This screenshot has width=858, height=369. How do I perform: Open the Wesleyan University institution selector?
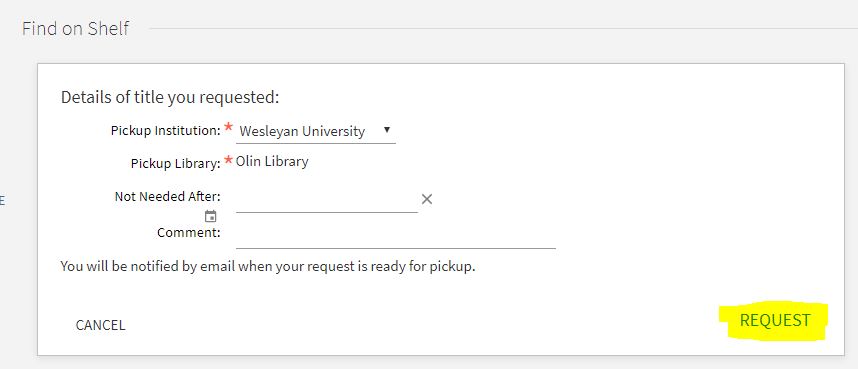click(x=315, y=131)
